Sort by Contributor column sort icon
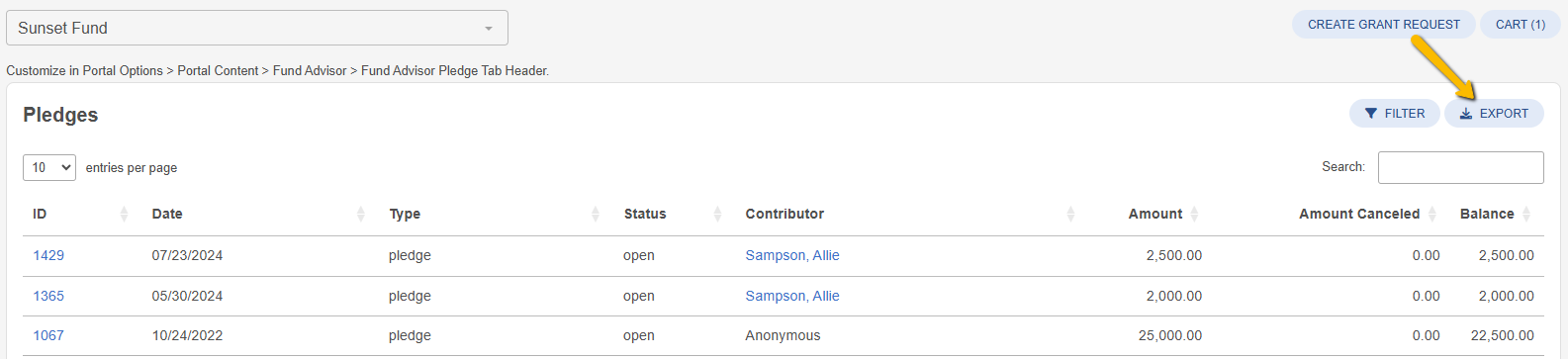 pyautogui.click(x=1070, y=214)
